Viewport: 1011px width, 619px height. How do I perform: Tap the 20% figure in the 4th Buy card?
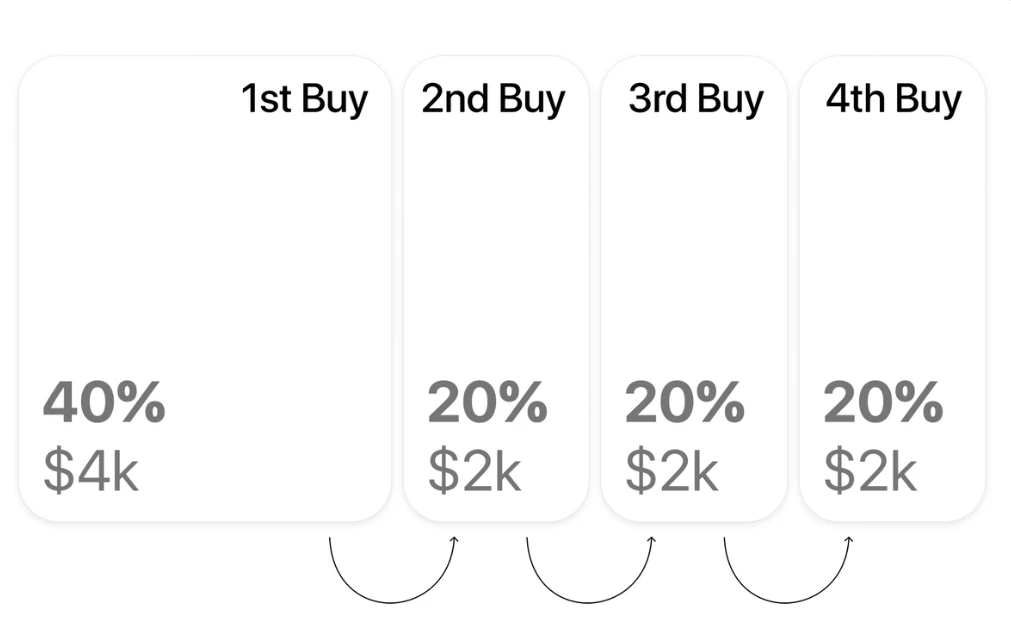[x=883, y=402]
